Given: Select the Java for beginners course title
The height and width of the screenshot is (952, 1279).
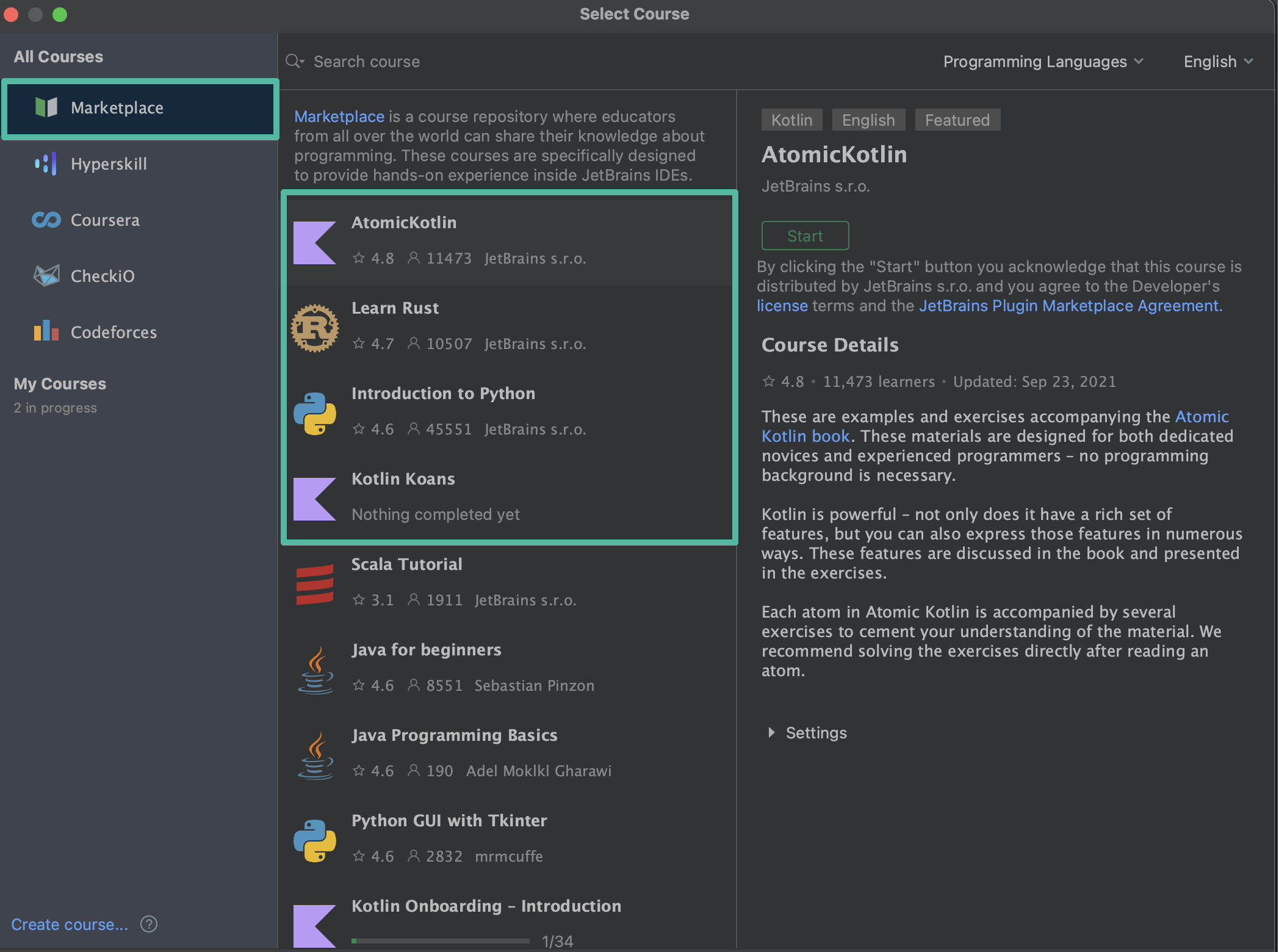Looking at the screenshot, I should (x=426, y=650).
